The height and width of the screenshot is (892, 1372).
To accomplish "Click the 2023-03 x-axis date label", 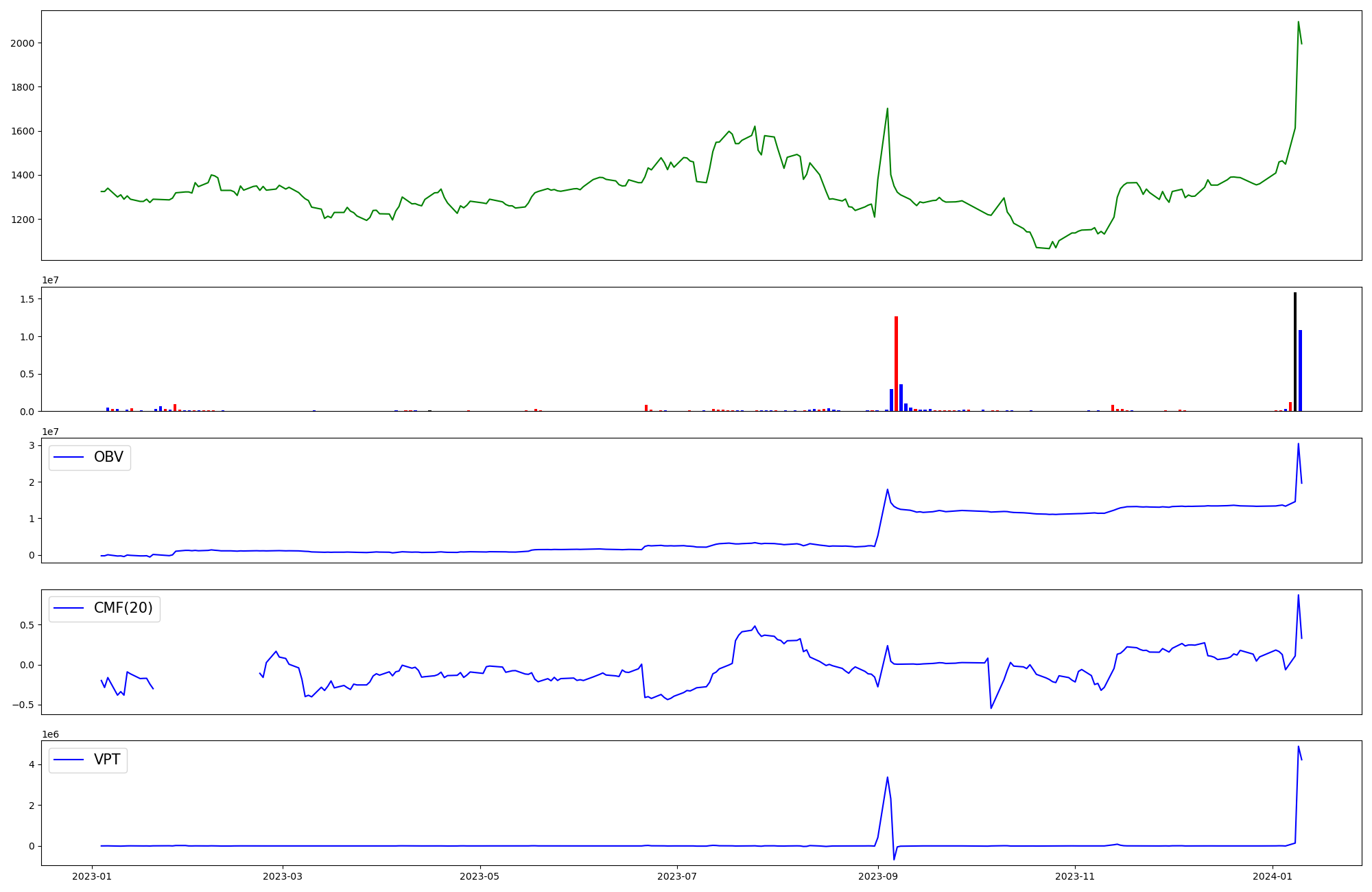I will [283, 876].
